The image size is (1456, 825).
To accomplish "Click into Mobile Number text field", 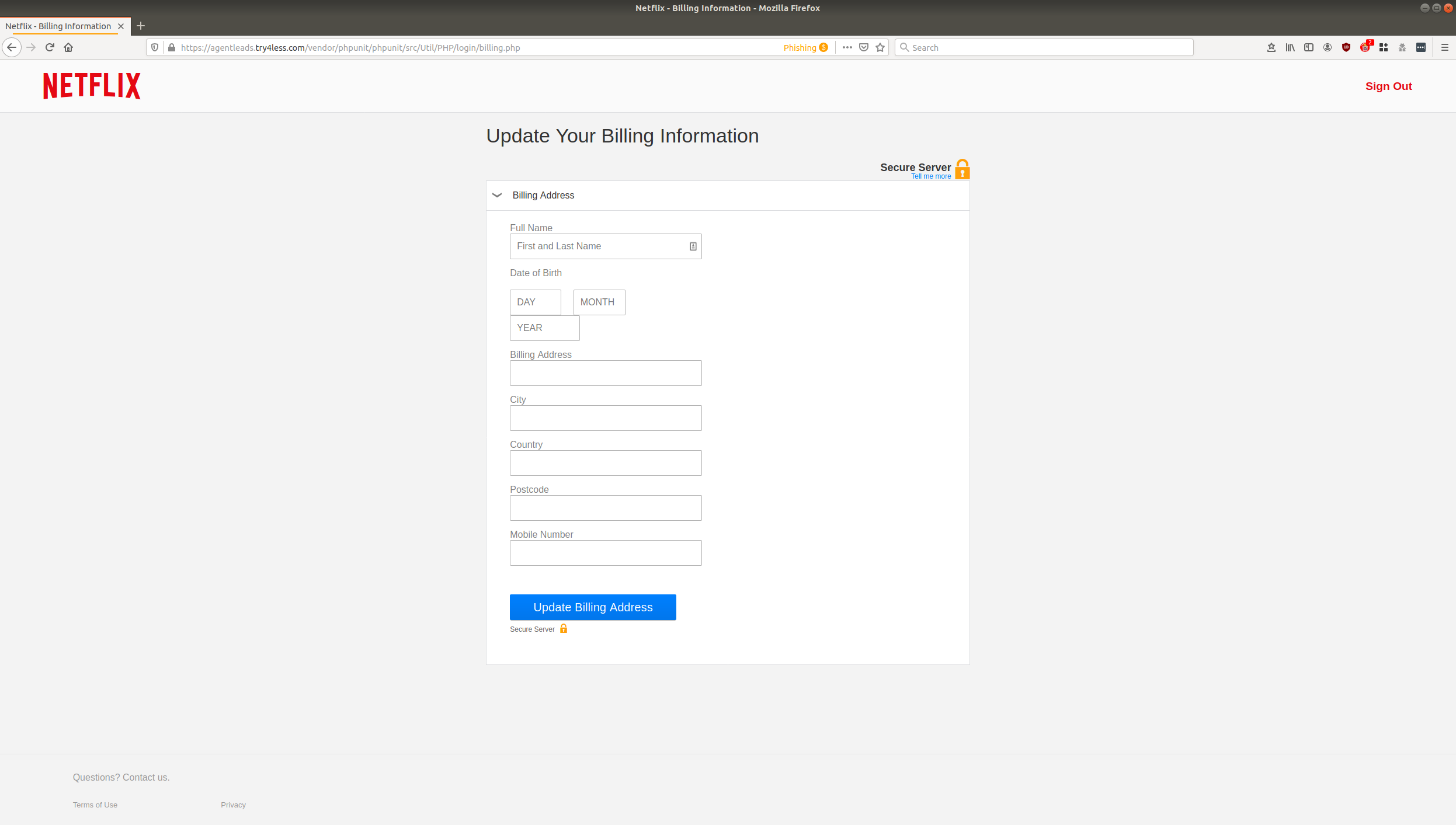I will point(606,553).
